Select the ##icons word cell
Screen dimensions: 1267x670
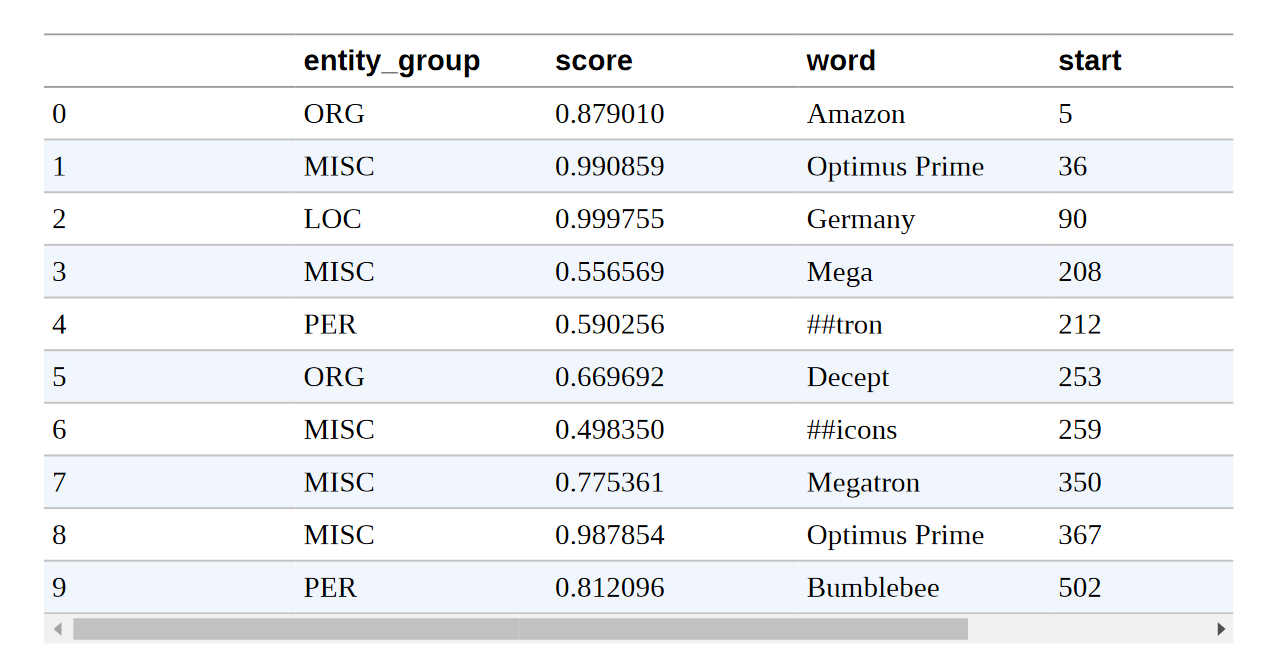pos(852,430)
